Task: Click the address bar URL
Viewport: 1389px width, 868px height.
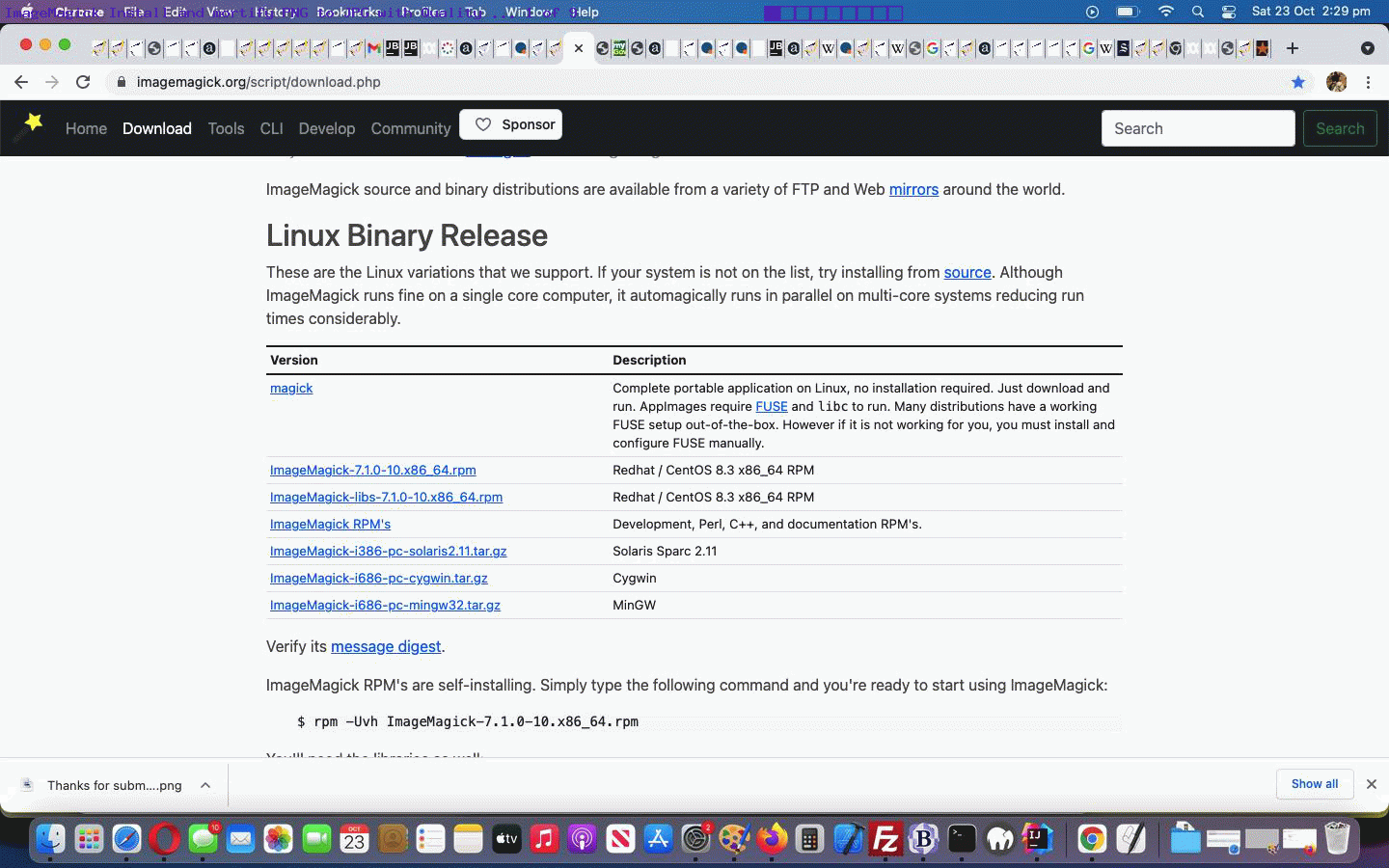Action: pyautogui.click(x=259, y=82)
